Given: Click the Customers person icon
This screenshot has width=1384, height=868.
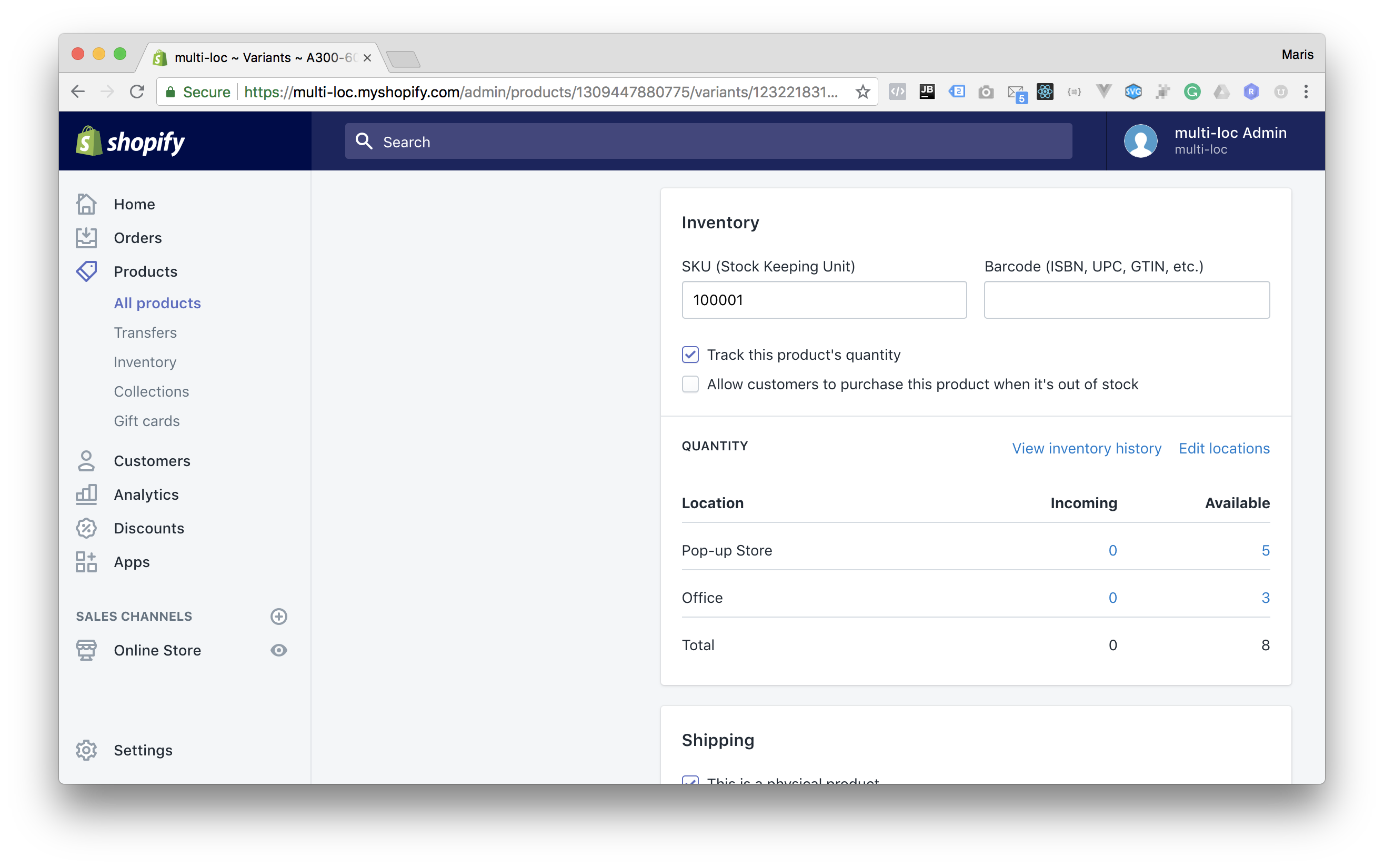Looking at the screenshot, I should pyautogui.click(x=86, y=461).
